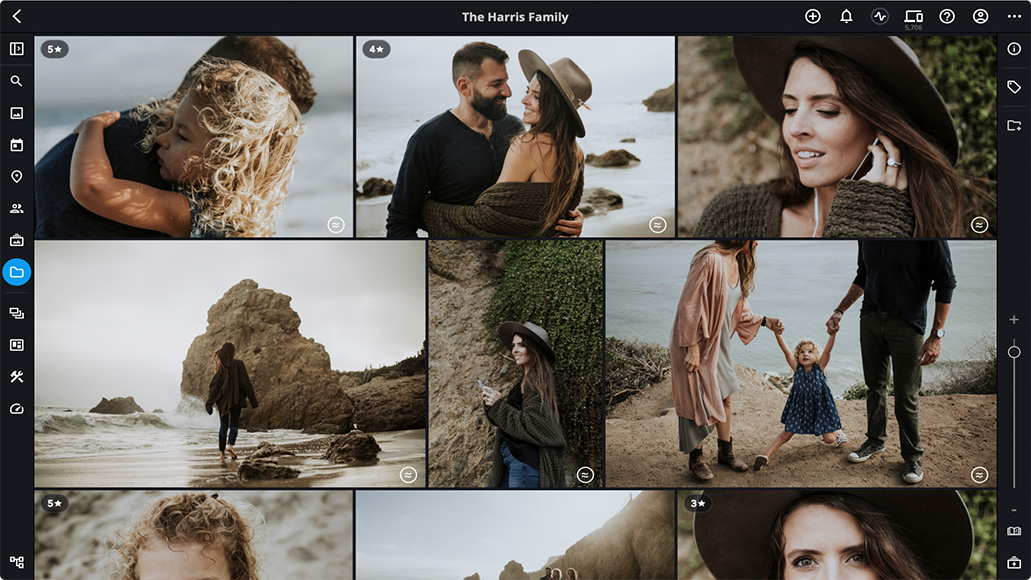The width and height of the screenshot is (1031, 580).
Task: Click sync icon on family holding hands photo
Action: pos(979,475)
